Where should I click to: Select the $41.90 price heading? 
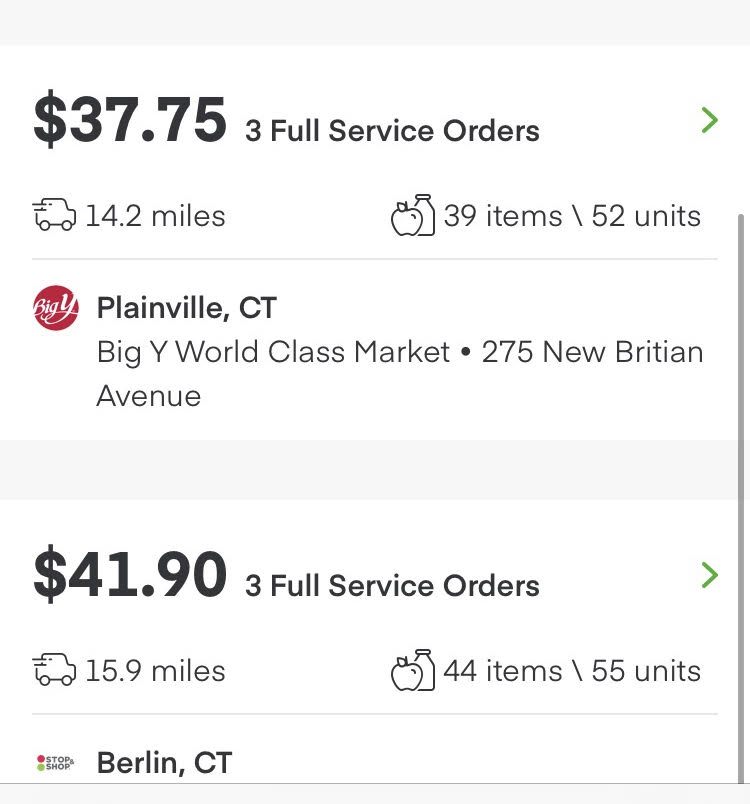[x=130, y=574]
